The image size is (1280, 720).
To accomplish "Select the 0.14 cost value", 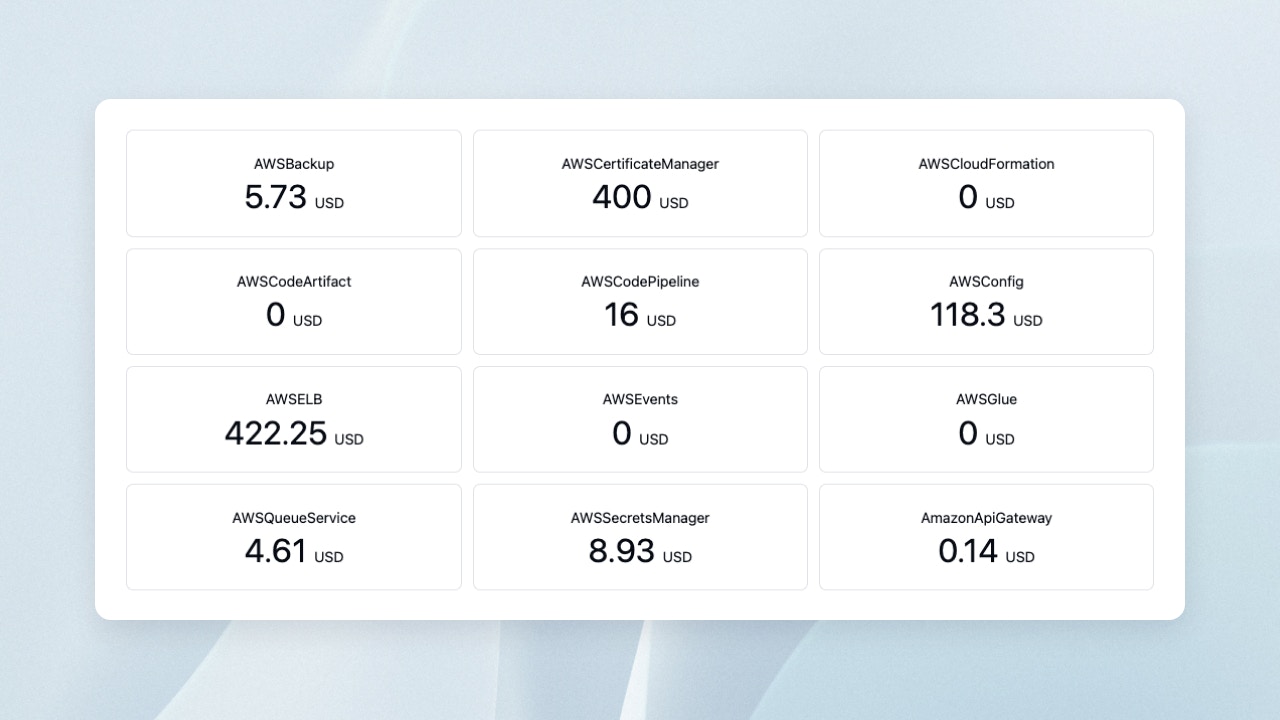I will point(968,551).
